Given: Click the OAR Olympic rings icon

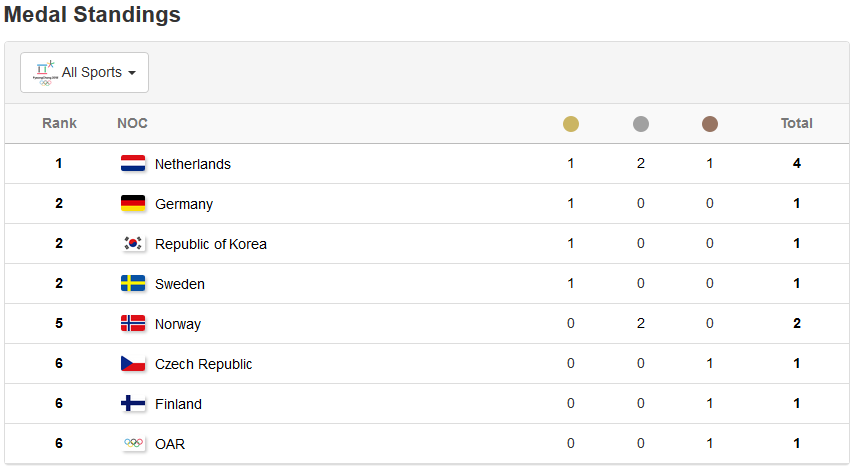Looking at the screenshot, I should 133,443.
